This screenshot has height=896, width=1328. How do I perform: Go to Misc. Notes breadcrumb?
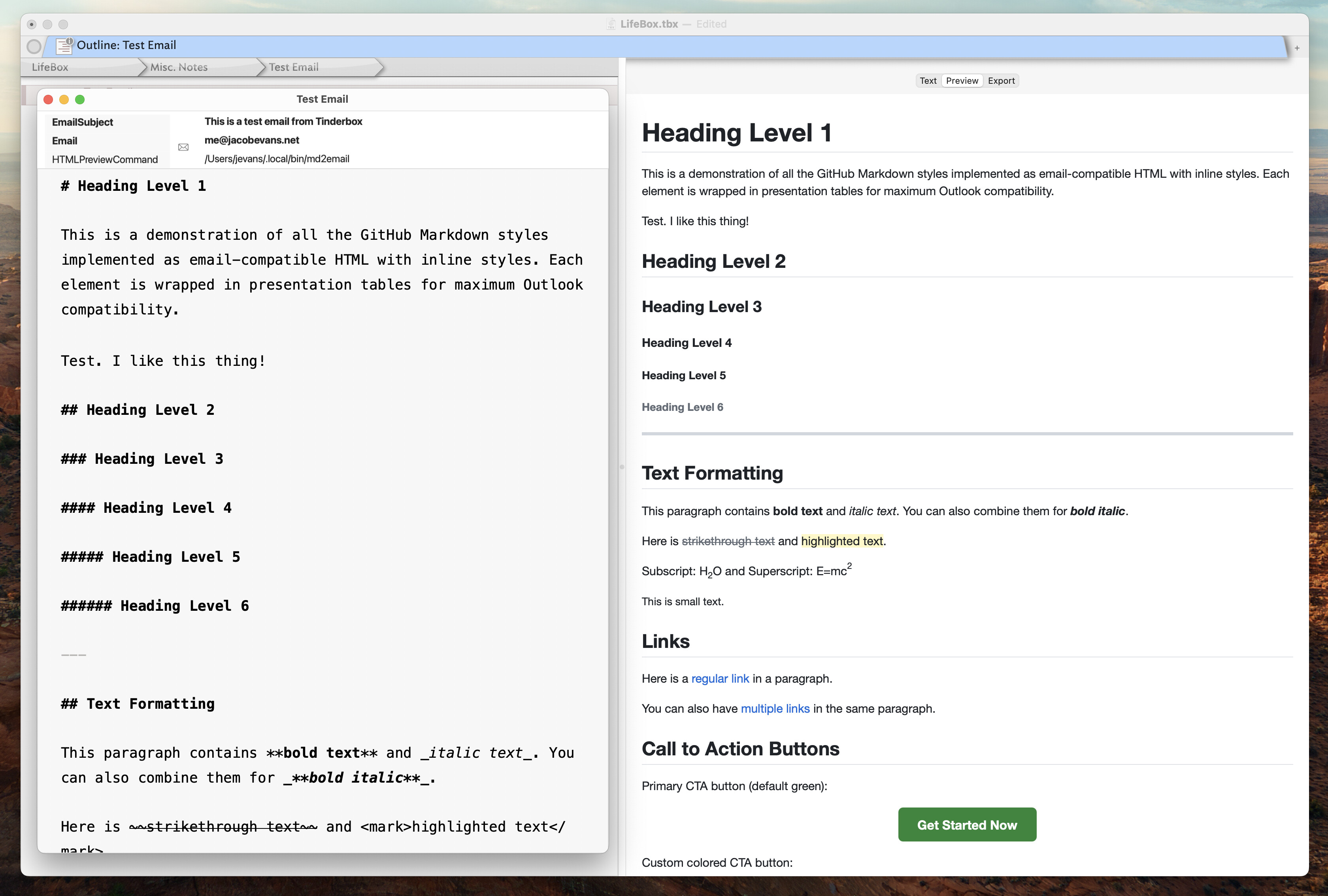(179, 67)
